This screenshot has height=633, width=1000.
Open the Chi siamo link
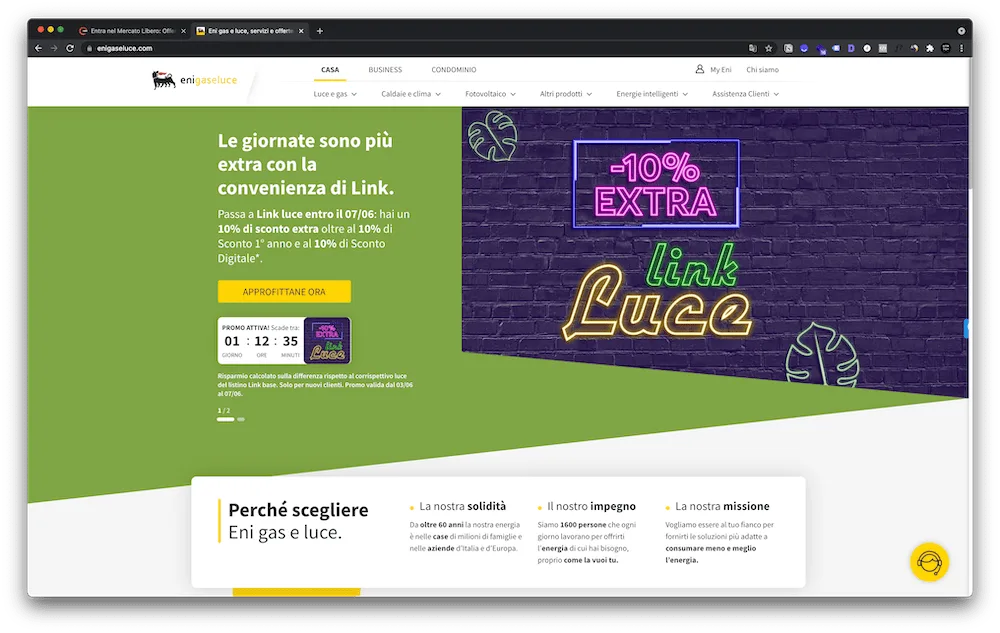click(762, 69)
